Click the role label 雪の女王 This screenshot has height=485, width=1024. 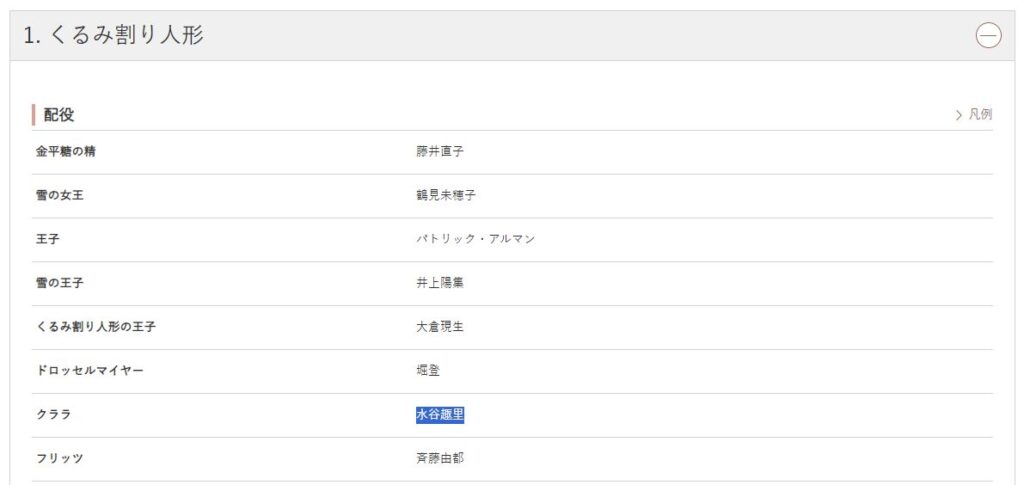coord(59,195)
